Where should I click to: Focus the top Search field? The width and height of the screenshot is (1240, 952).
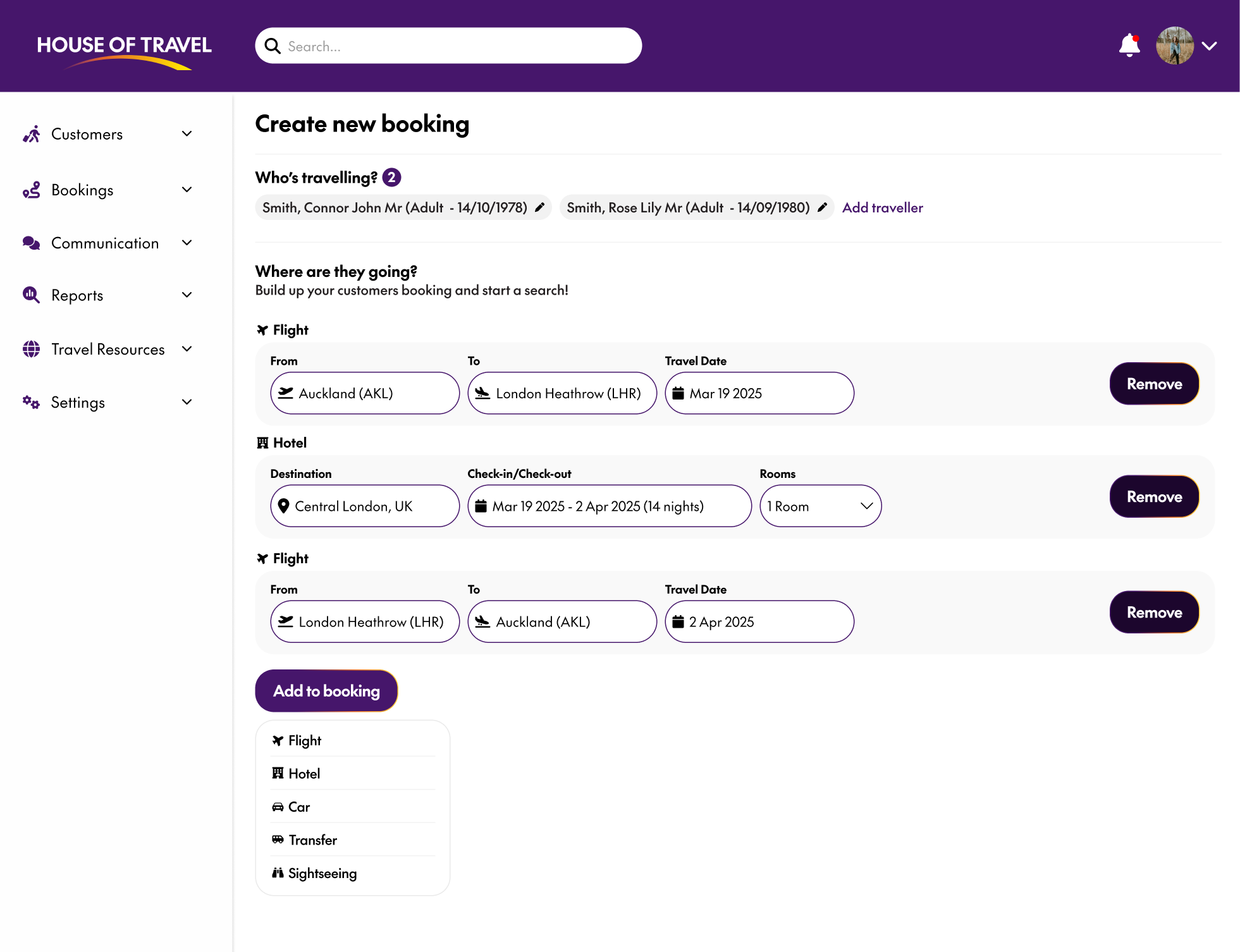click(448, 46)
